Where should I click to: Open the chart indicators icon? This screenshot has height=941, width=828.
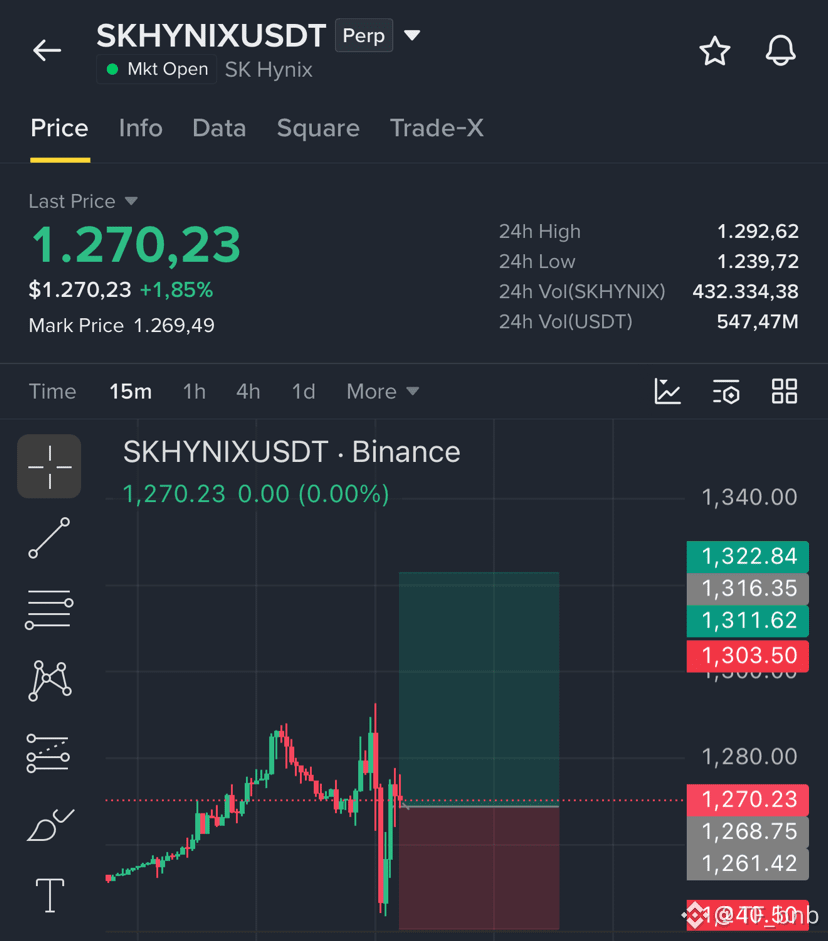tap(667, 391)
